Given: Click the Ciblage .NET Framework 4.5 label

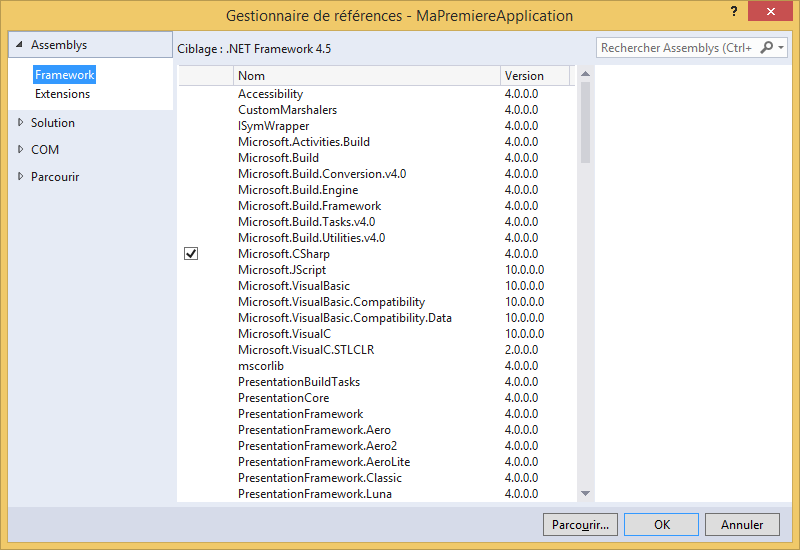Looking at the screenshot, I should pos(254,49).
